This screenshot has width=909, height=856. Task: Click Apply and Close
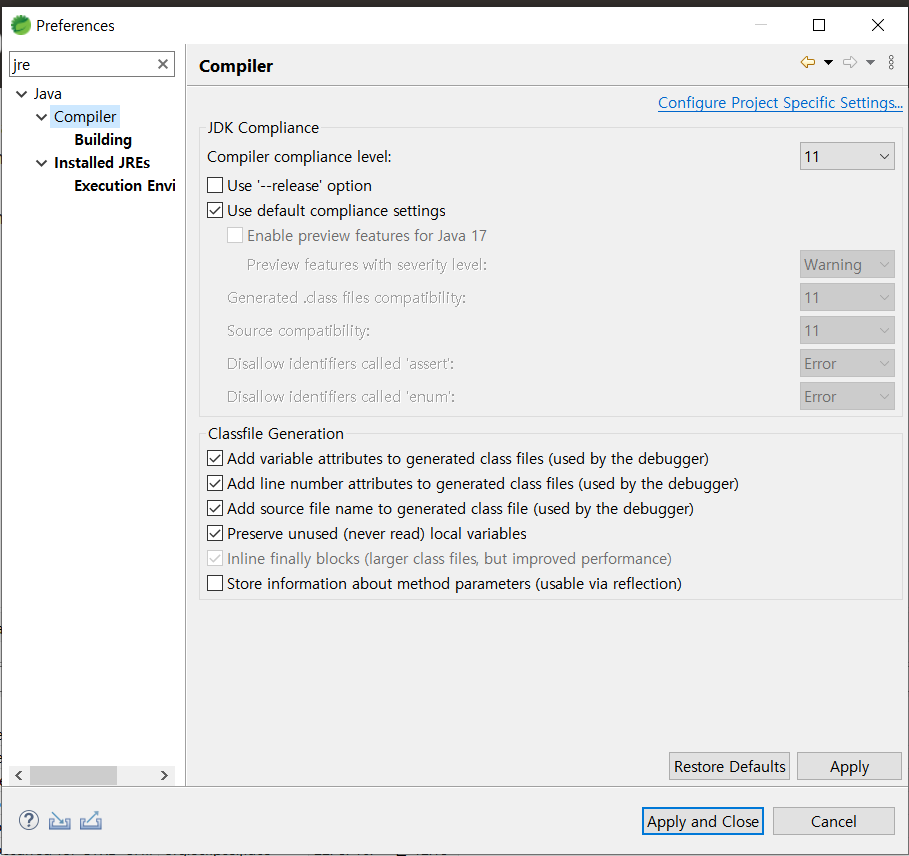point(703,821)
